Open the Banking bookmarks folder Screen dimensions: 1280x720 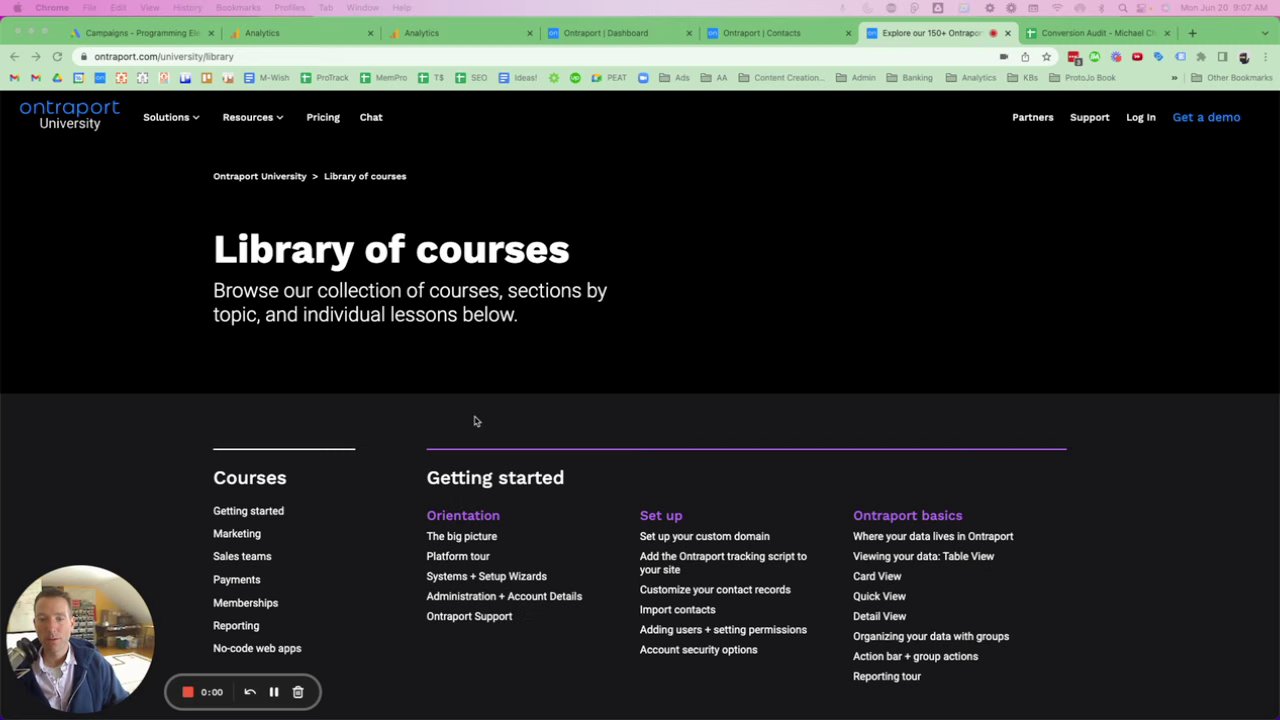click(x=909, y=78)
